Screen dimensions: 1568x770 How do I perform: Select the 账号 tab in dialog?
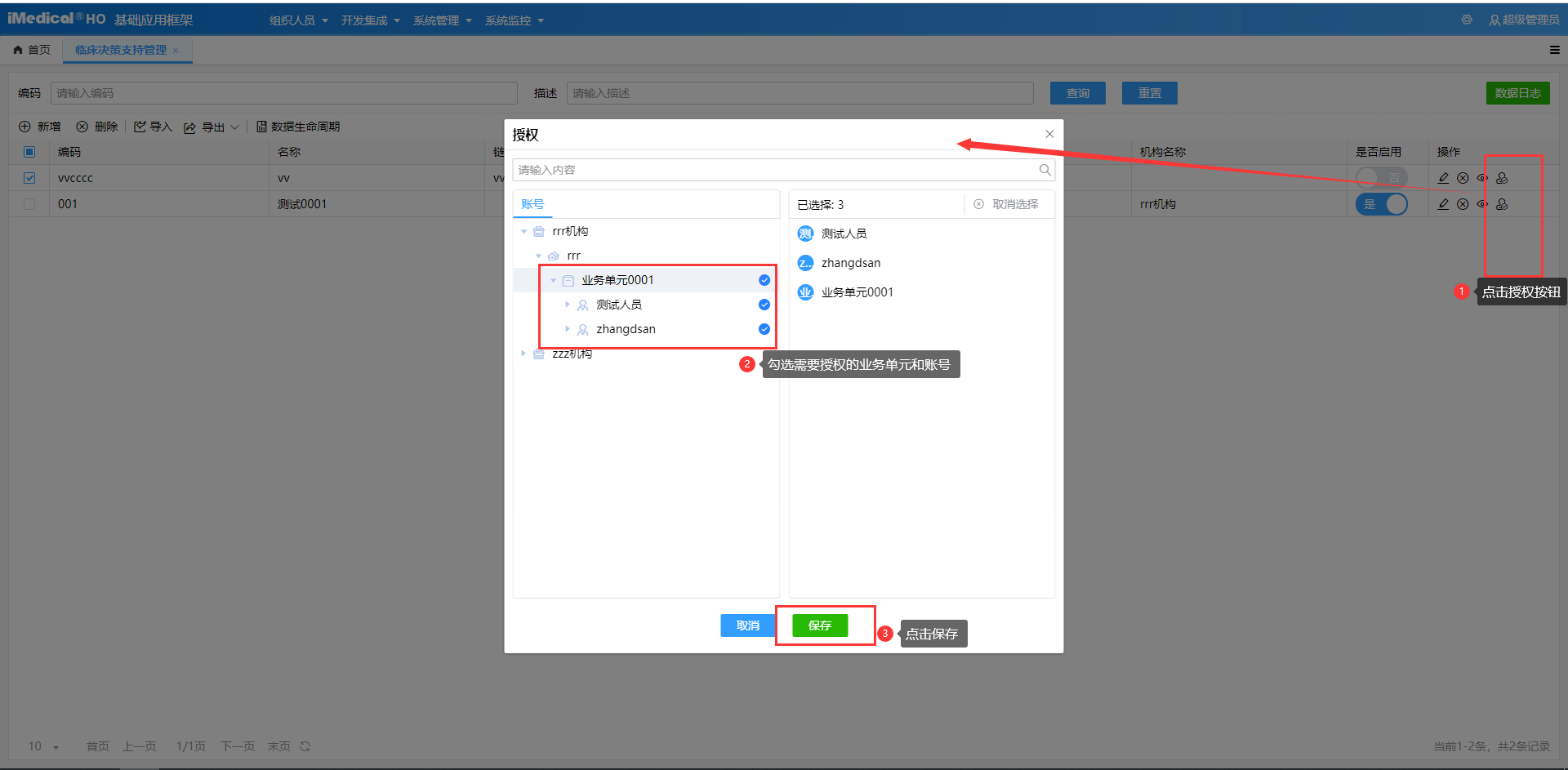pyautogui.click(x=532, y=204)
